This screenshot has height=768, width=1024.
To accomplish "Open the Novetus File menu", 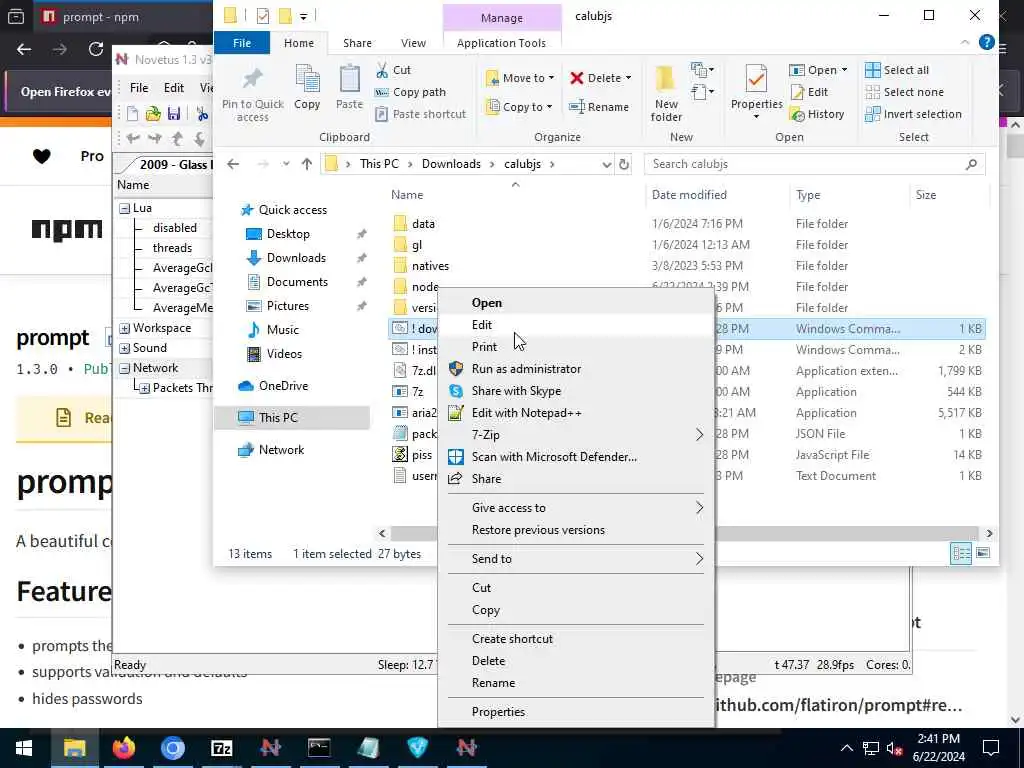I will coord(138,88).
